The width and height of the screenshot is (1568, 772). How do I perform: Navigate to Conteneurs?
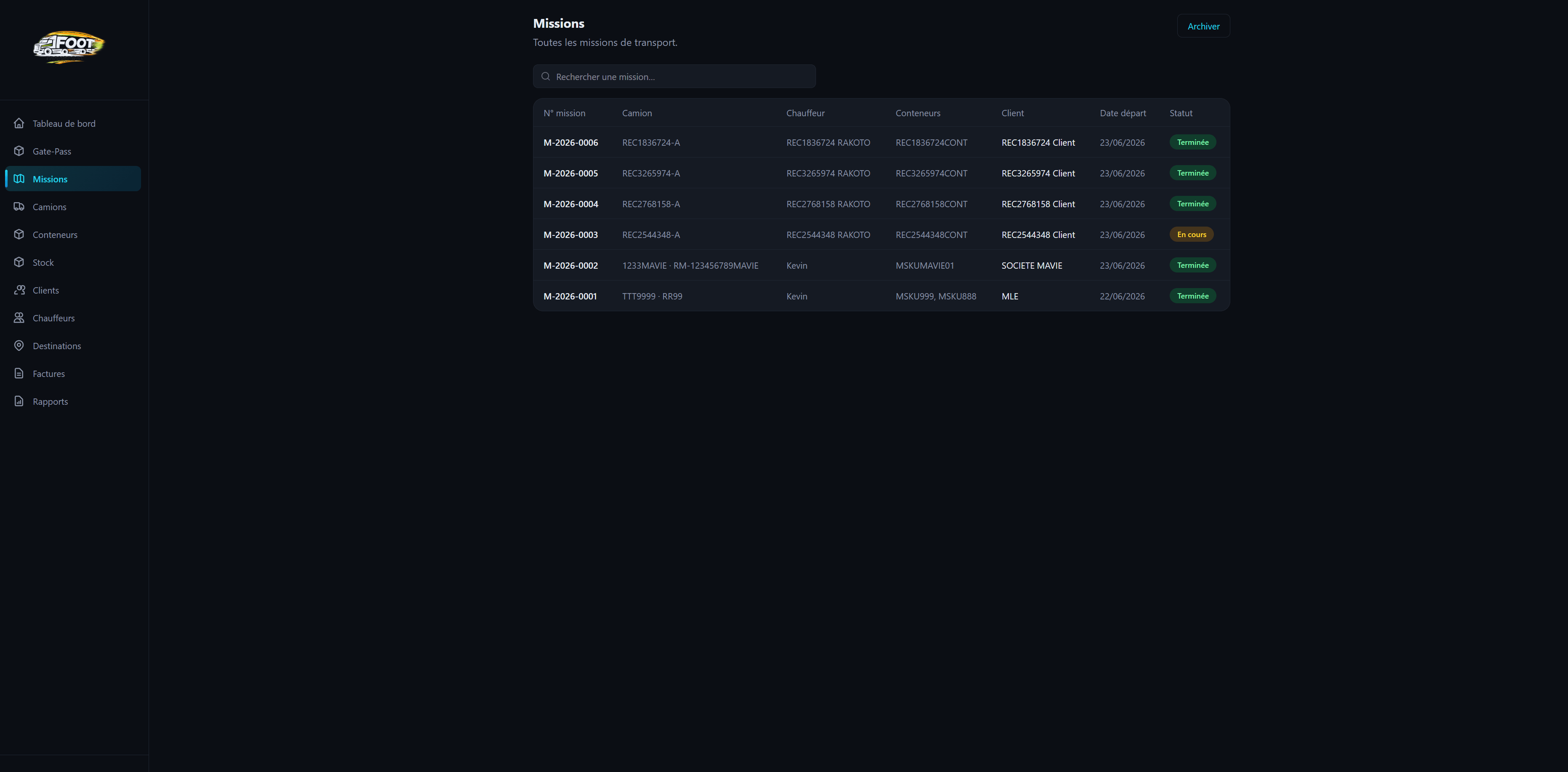[x=73, y=235]
